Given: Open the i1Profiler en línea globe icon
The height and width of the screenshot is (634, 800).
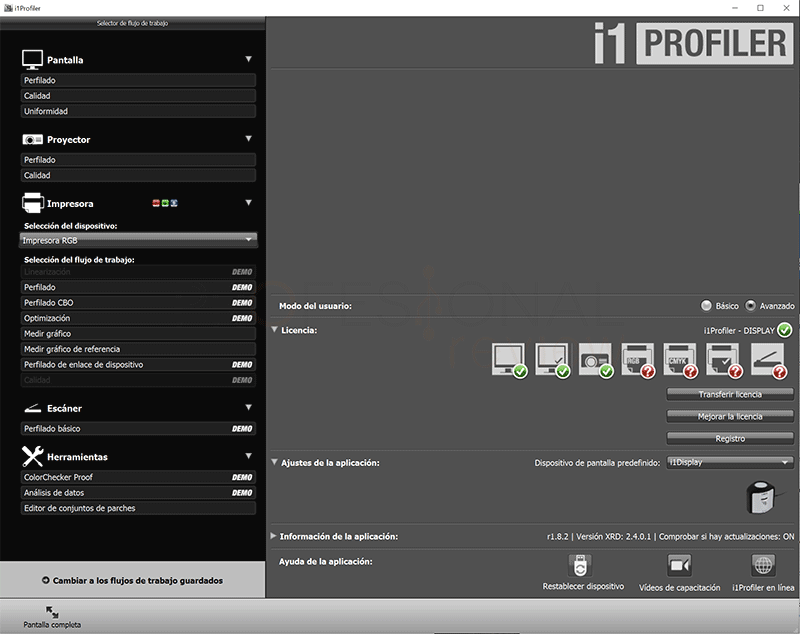Looking at the screenshot, I should (763, 565).
